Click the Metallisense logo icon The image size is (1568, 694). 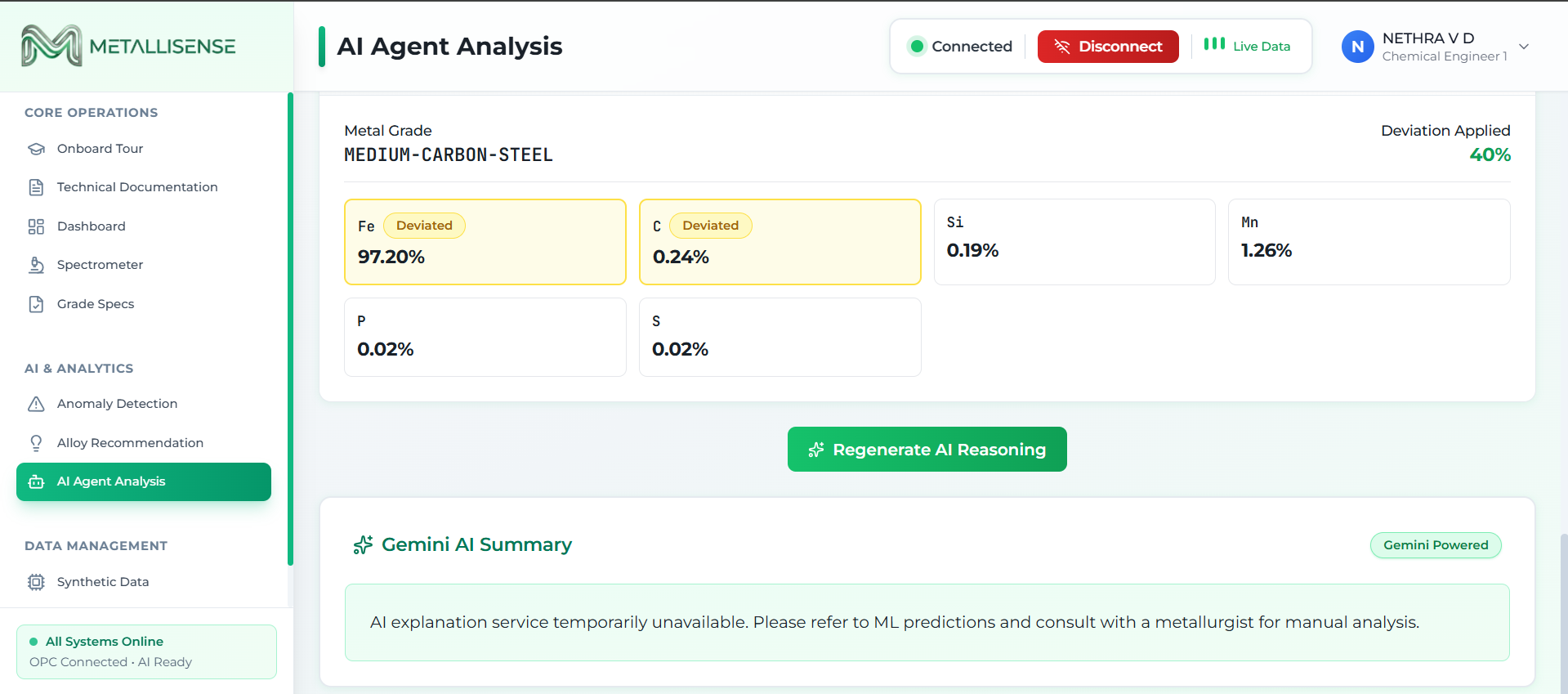[x=51, y=46]
